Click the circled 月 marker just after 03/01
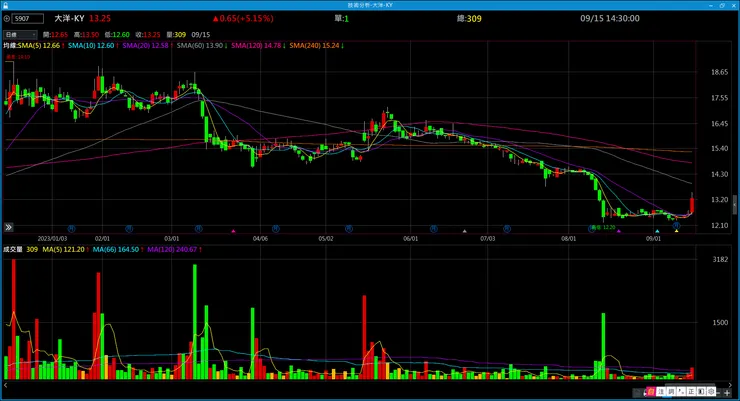 [x=199, y=229]
